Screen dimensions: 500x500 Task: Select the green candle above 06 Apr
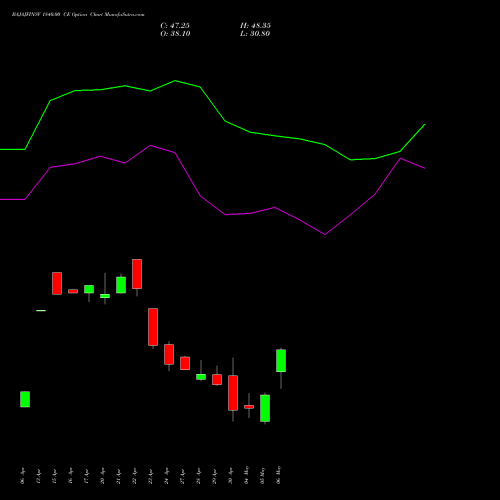click(25, 399)
